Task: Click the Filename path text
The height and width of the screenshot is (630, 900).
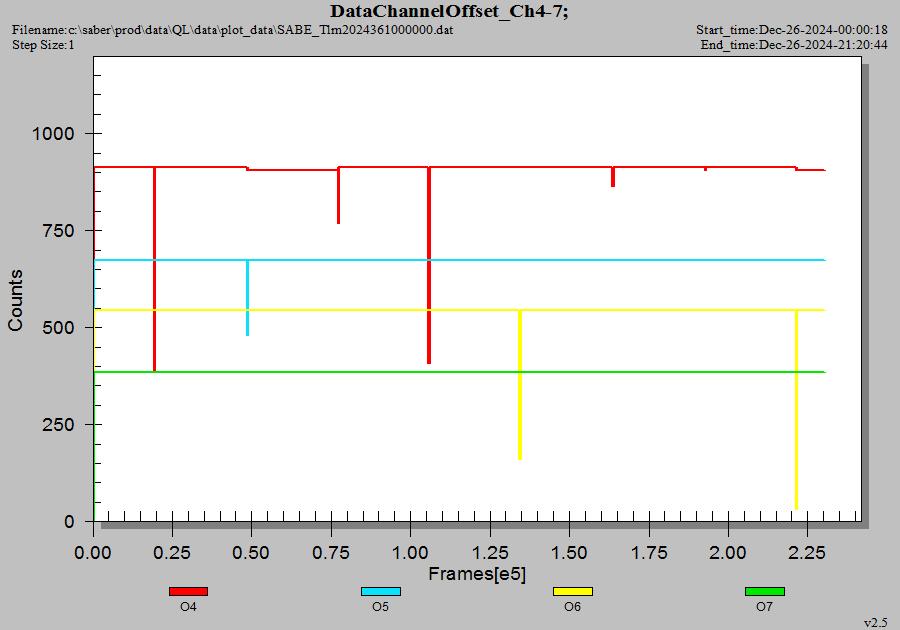Action: (232, 30)
